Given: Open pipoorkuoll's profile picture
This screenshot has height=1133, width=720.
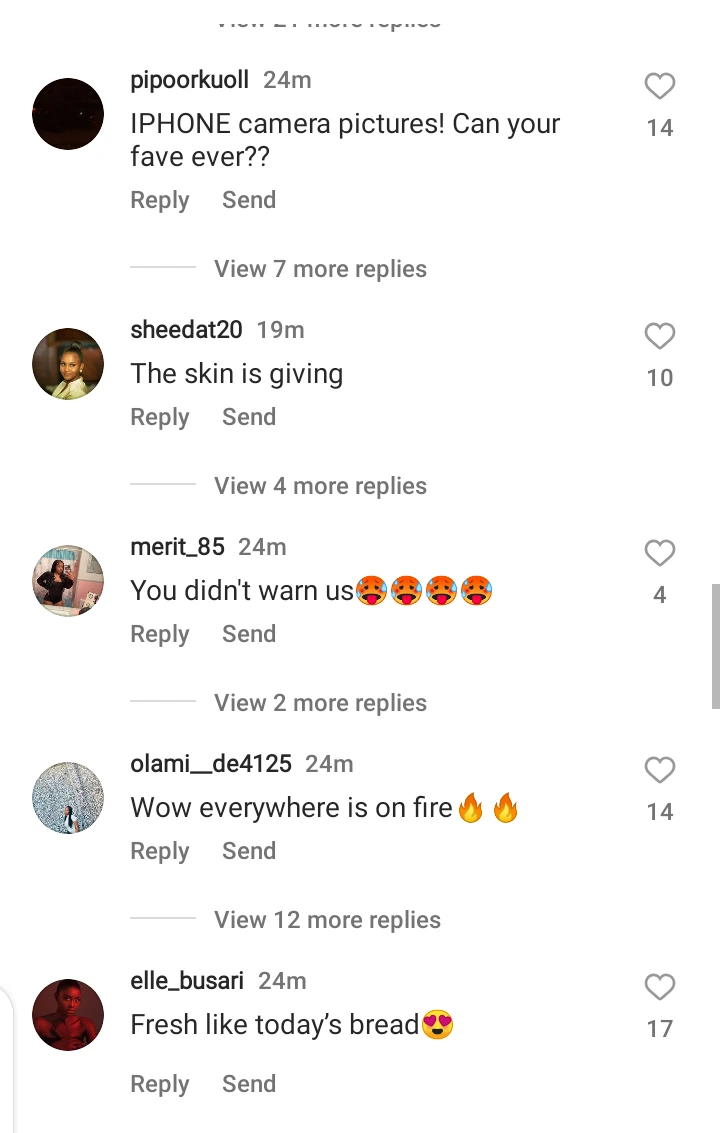Looking at the screenshot, I should pyautogui.click(x=68, y=114).
